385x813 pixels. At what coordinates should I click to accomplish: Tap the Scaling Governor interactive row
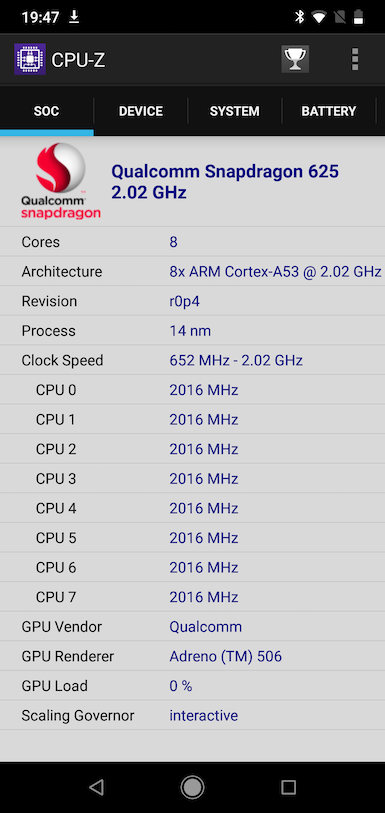pyautogui.click(x=192, y=716)
